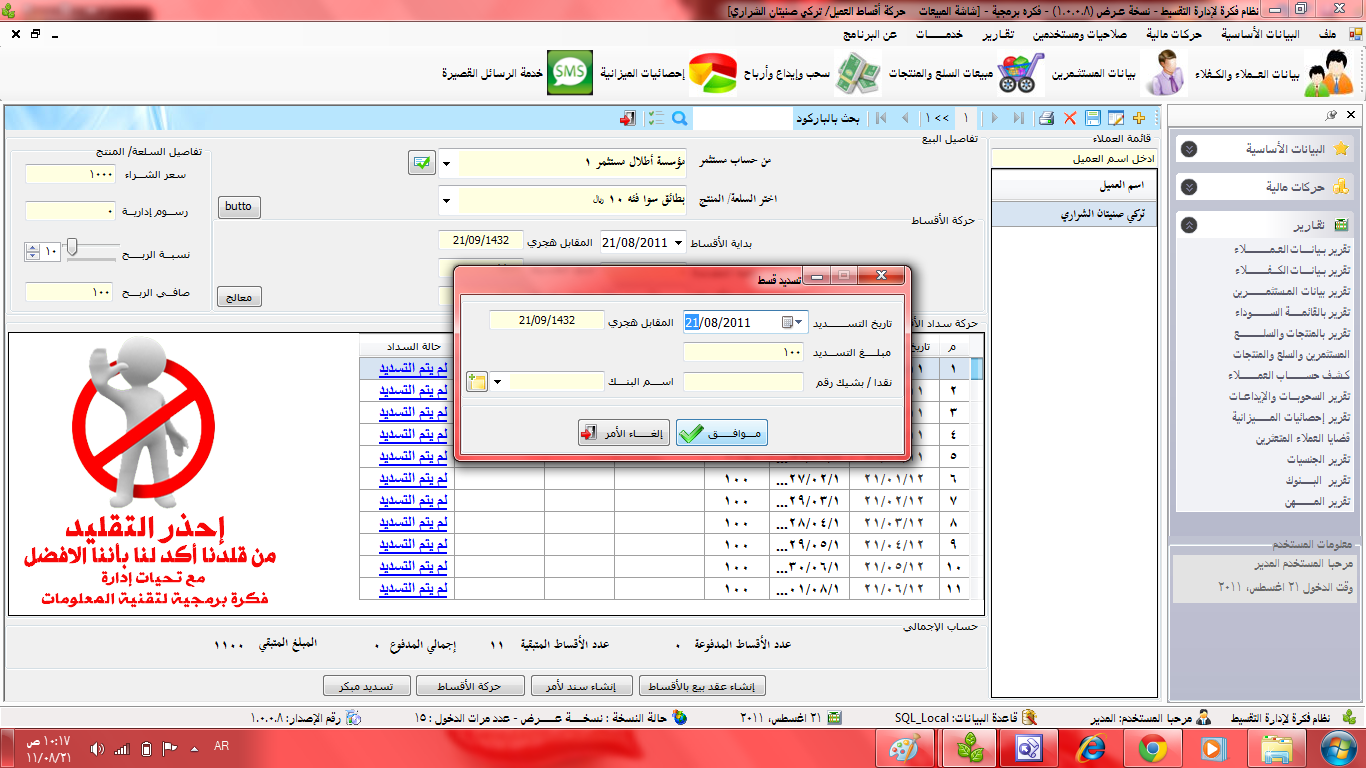Click create order voucher (إنشاء سند لأمر) button

click(584, 686)
